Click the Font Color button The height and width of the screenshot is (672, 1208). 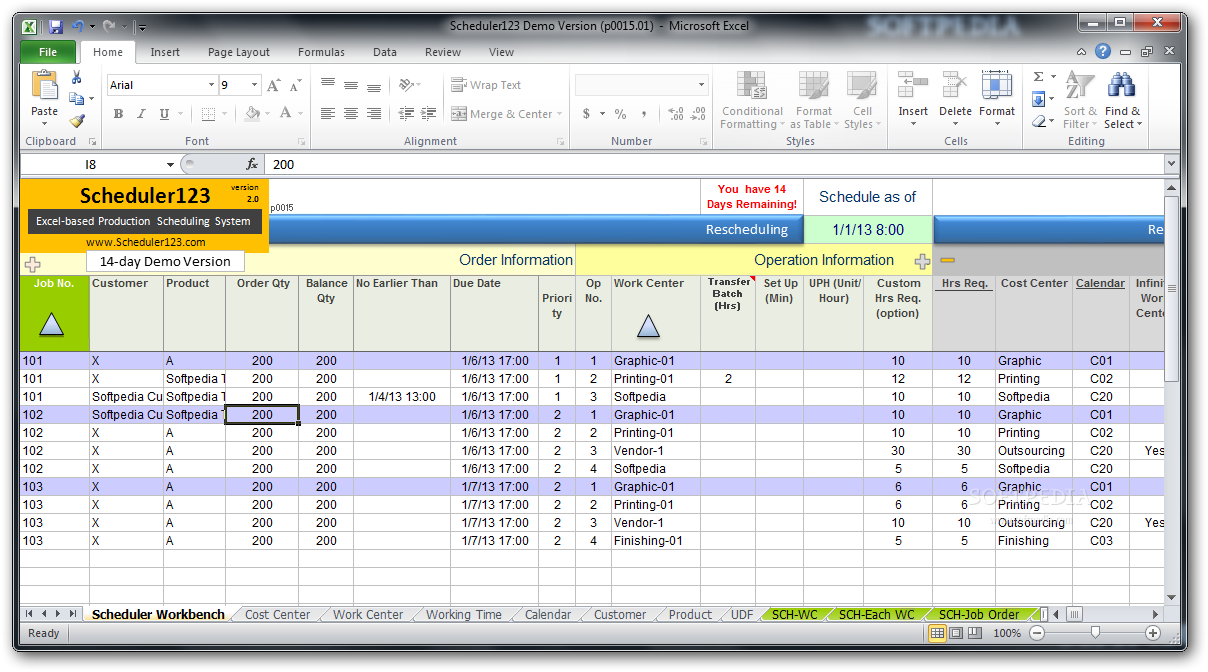pyautogui.click(x=285, y=114)
